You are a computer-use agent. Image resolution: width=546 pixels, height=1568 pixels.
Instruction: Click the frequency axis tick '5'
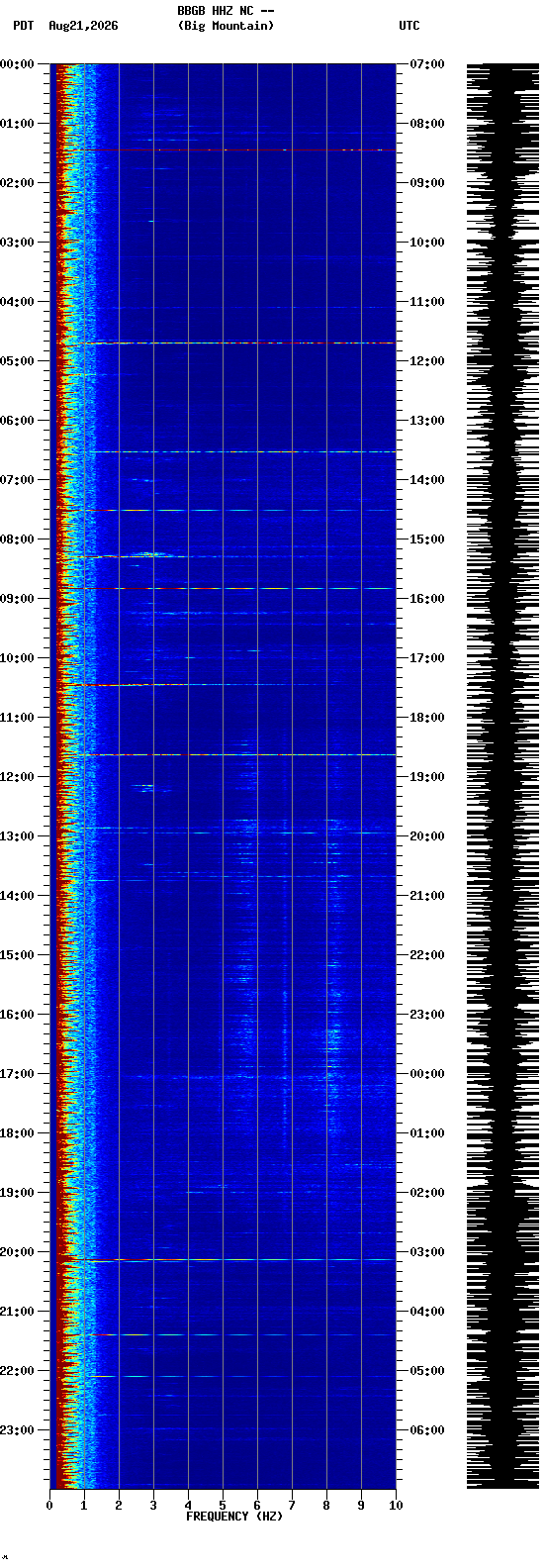[223, 1506]
